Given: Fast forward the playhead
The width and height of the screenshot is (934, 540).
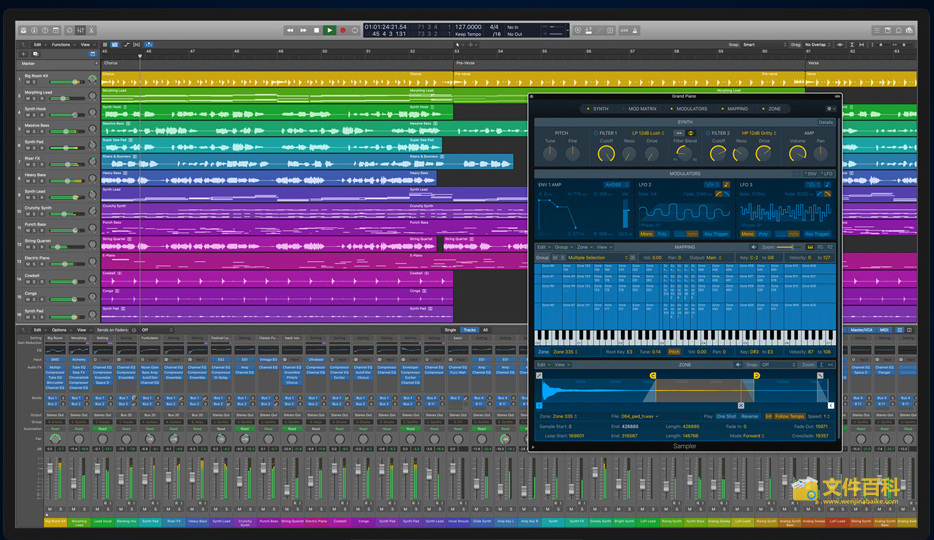Looking at the screenshot, I should point(303,30).
